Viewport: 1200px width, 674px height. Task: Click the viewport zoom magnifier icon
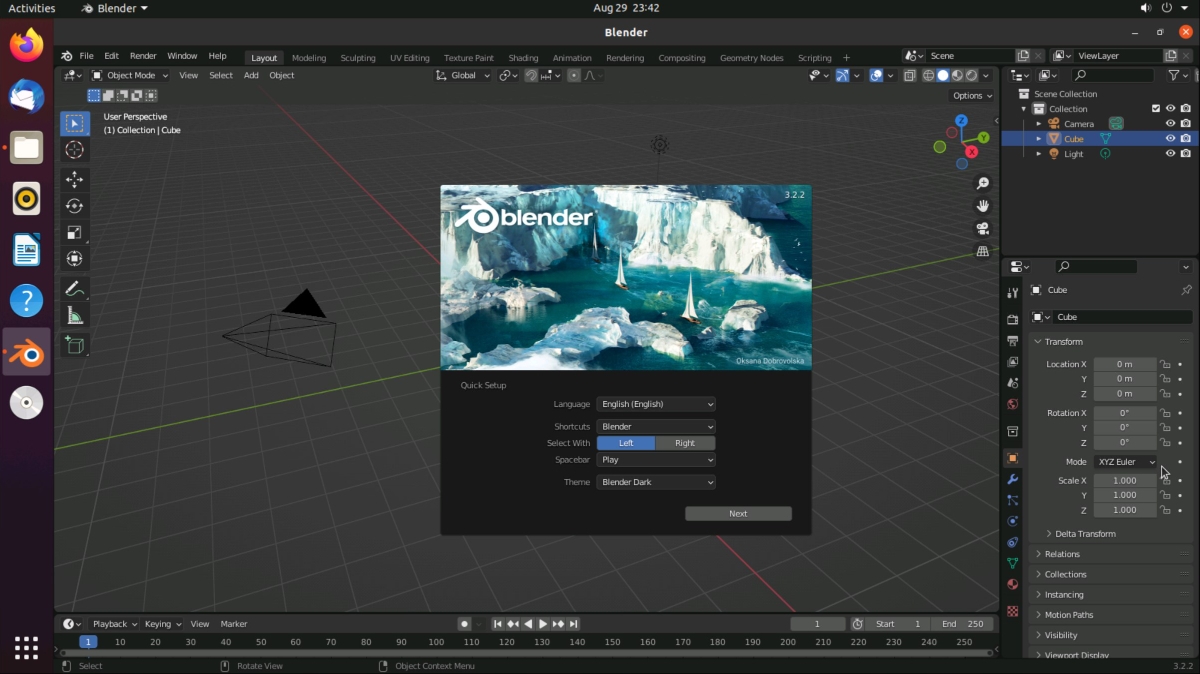tap(983, 183)
